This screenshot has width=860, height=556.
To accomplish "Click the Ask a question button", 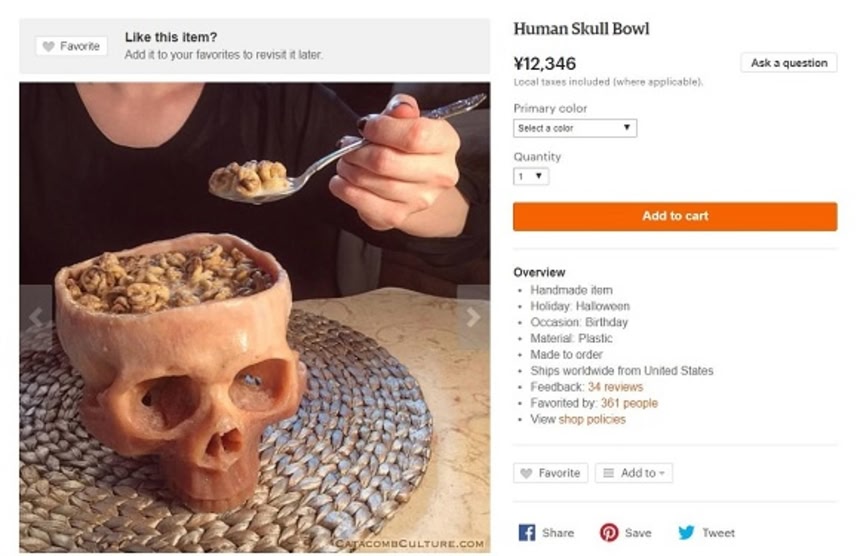I will pos(789,63).
